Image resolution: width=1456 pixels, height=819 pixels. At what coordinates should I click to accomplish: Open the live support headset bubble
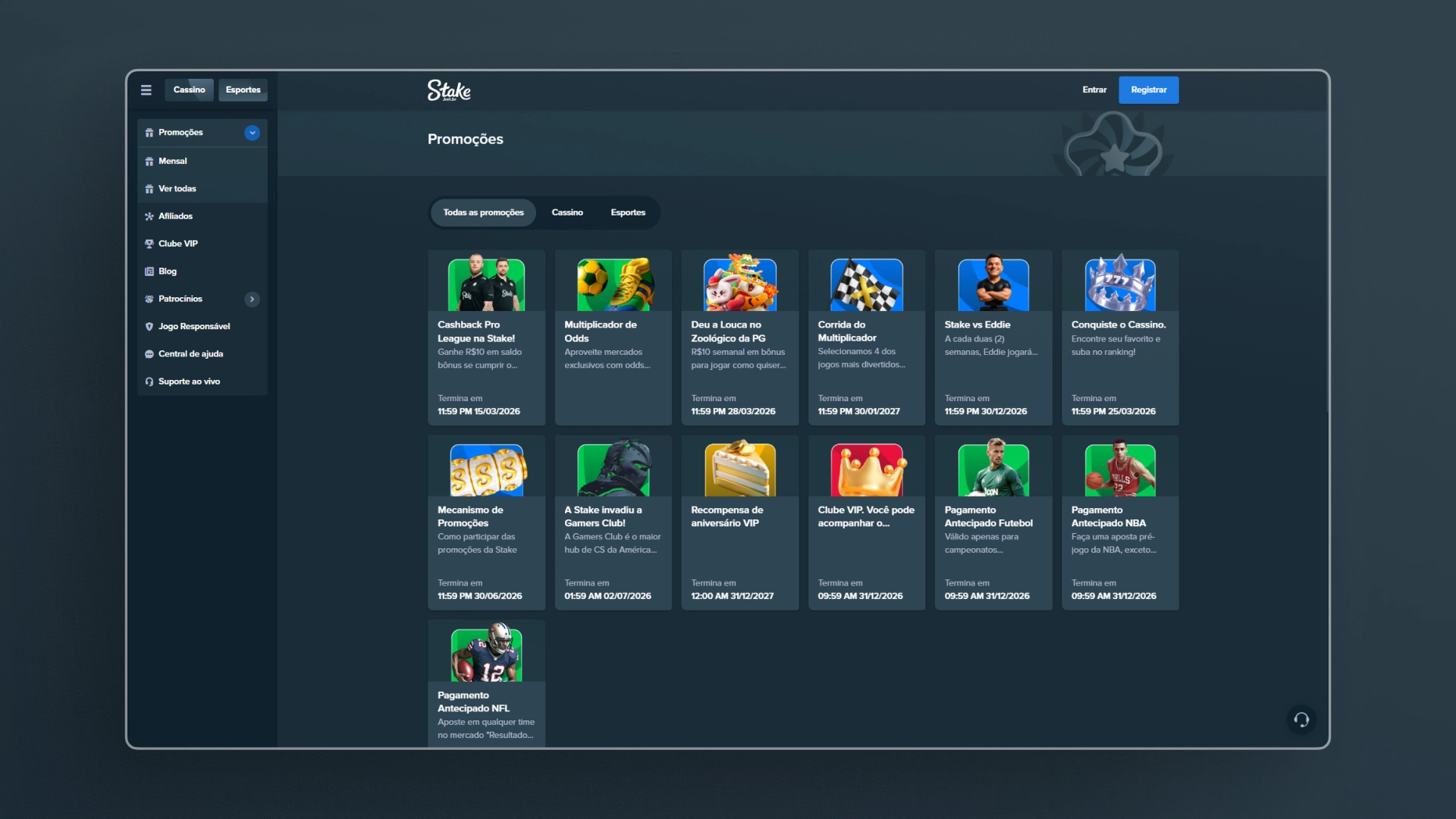(1301, 720)
